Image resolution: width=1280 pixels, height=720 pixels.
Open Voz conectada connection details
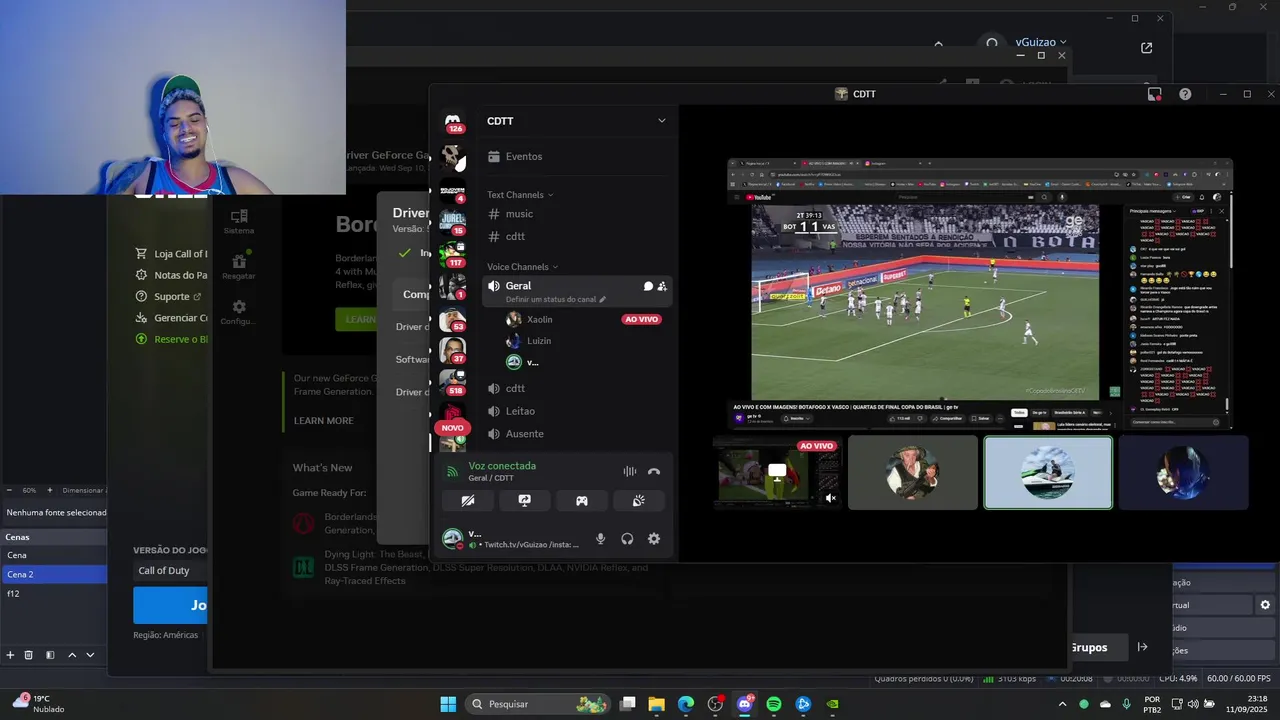pyautogui.click(x=502, y=466)
